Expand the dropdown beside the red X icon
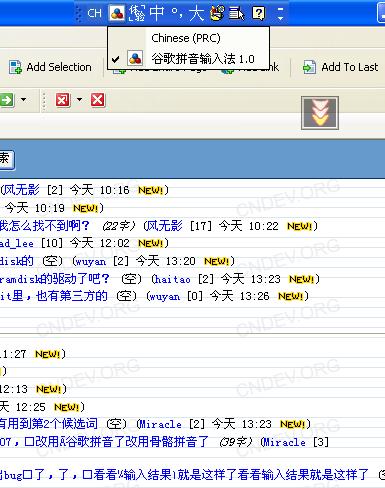This screenshot has width=385, height=488. tap(79, 99)
